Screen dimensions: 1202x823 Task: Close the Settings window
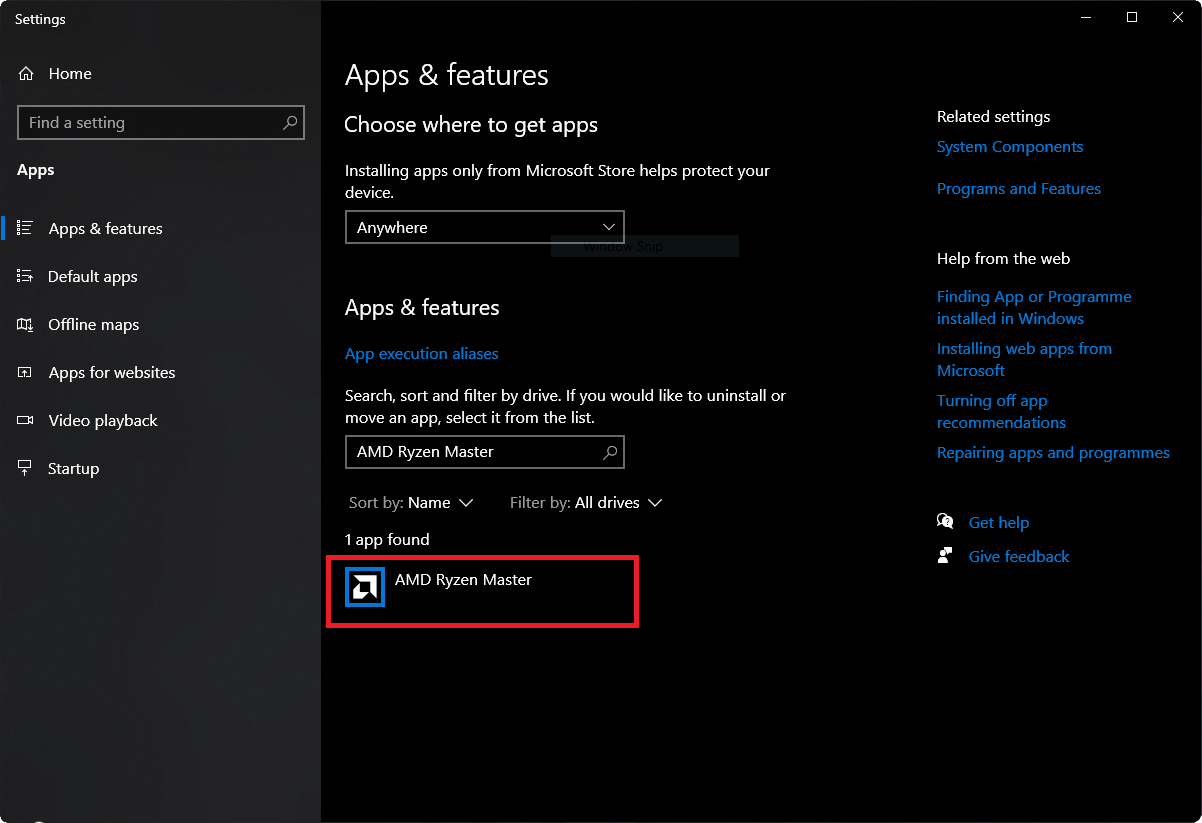pyautogui.click(x=1178, y=17)
